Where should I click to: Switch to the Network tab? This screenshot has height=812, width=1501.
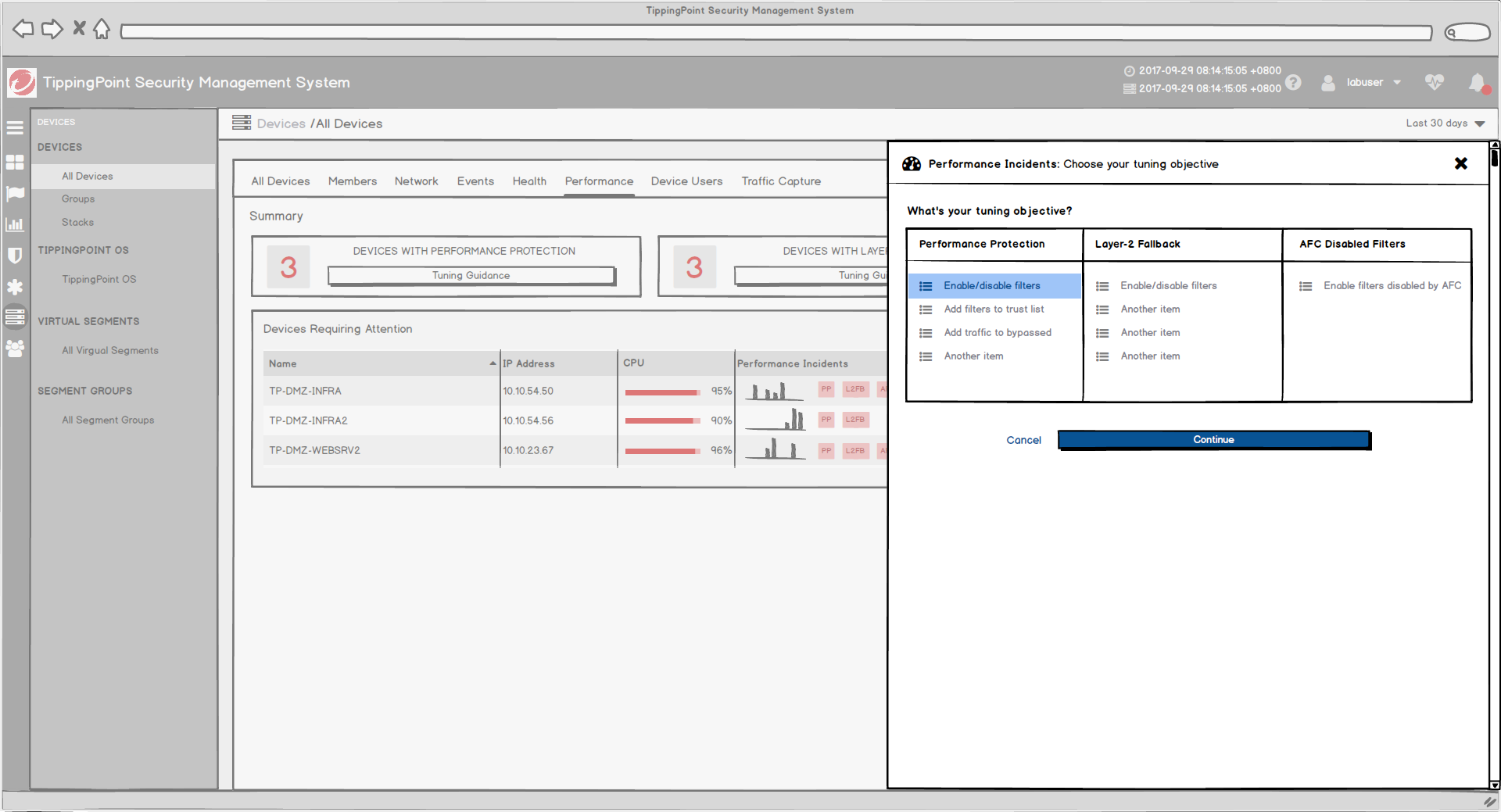tap(416, 181)
